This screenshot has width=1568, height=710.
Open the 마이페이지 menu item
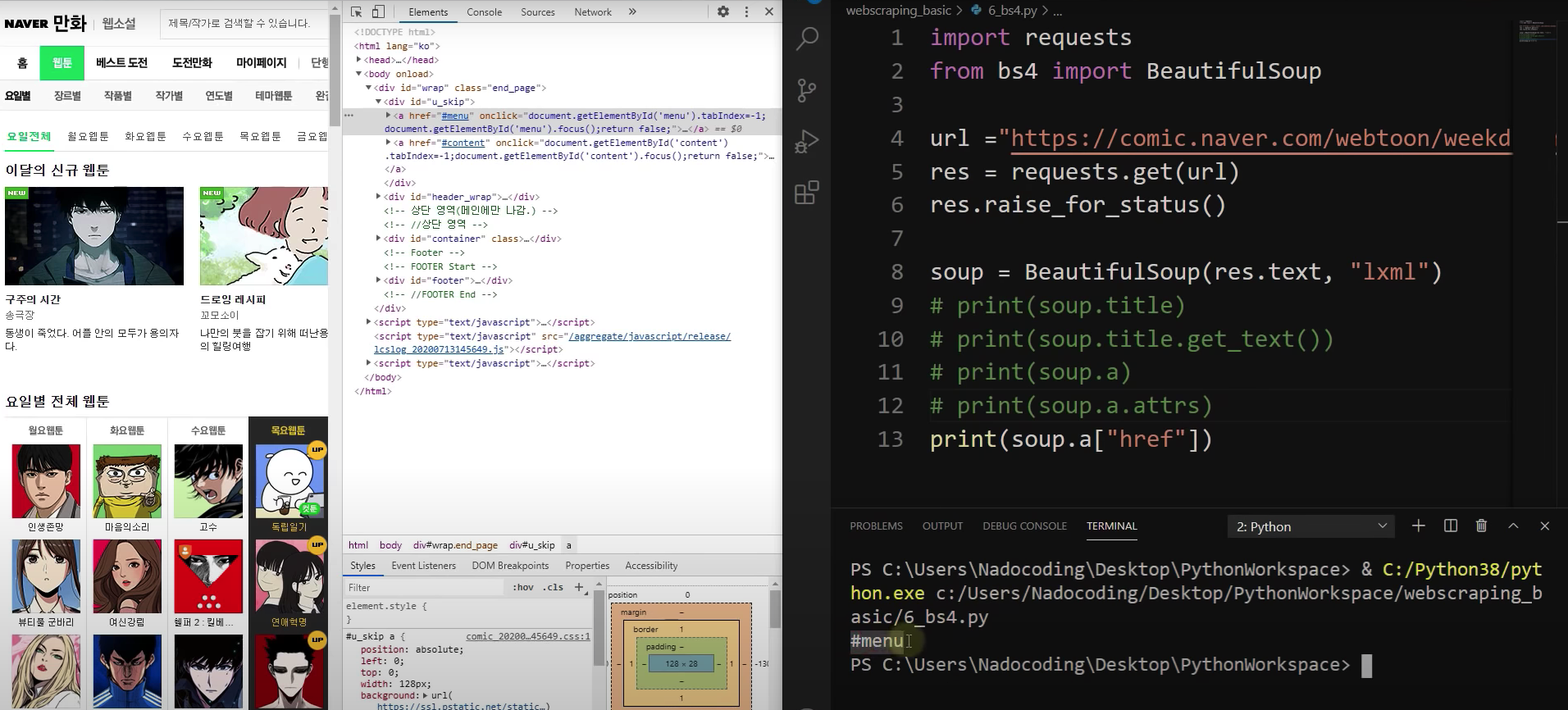[261, 62]
